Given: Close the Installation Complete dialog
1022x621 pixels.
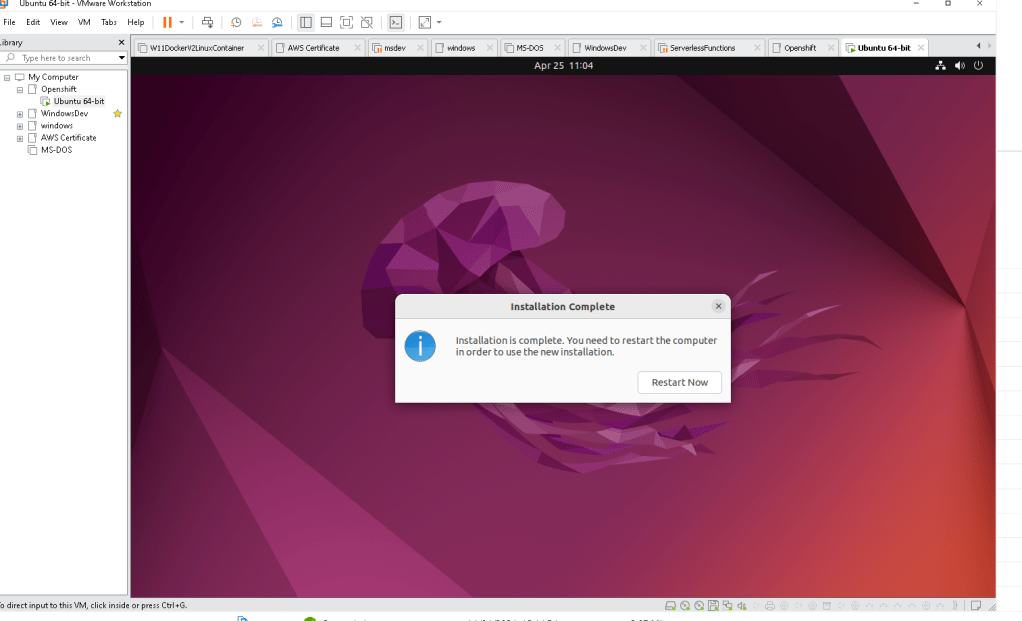Looking at the screenshot, I should click(718, 306).
